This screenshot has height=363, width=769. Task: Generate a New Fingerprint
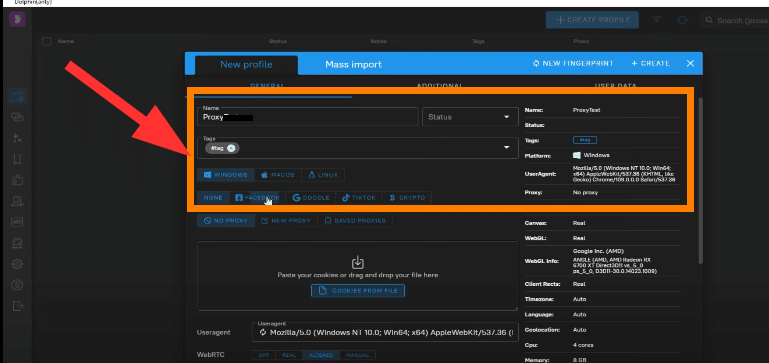(x=573, y=63)
